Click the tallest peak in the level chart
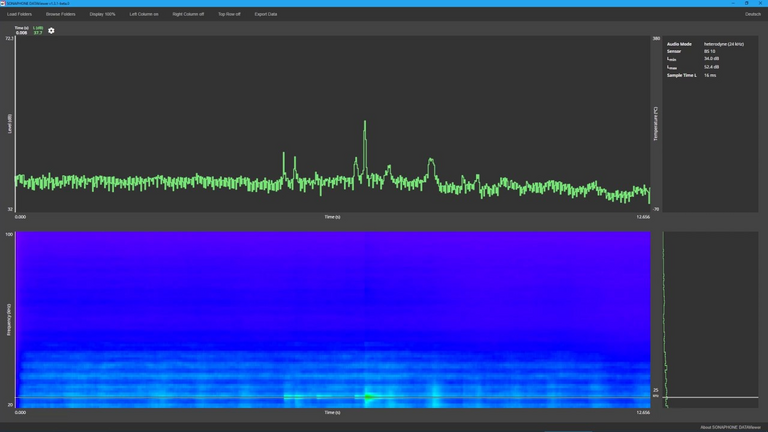The height and width of the screenshot is (432, 768). [x=365, y=124]
